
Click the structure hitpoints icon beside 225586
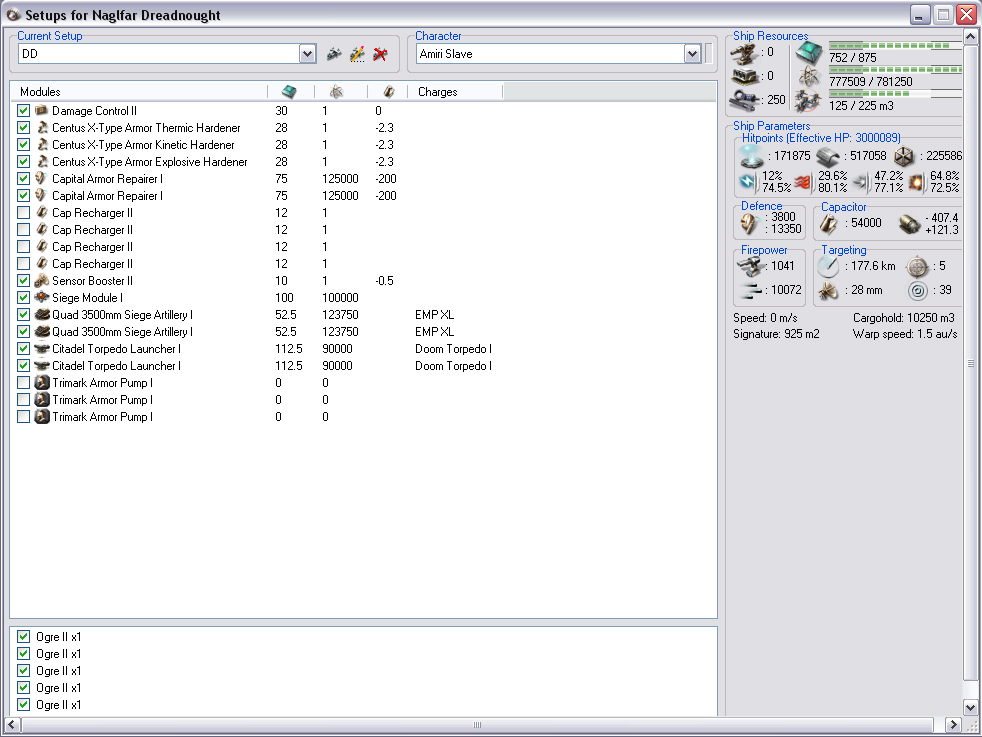904,156
